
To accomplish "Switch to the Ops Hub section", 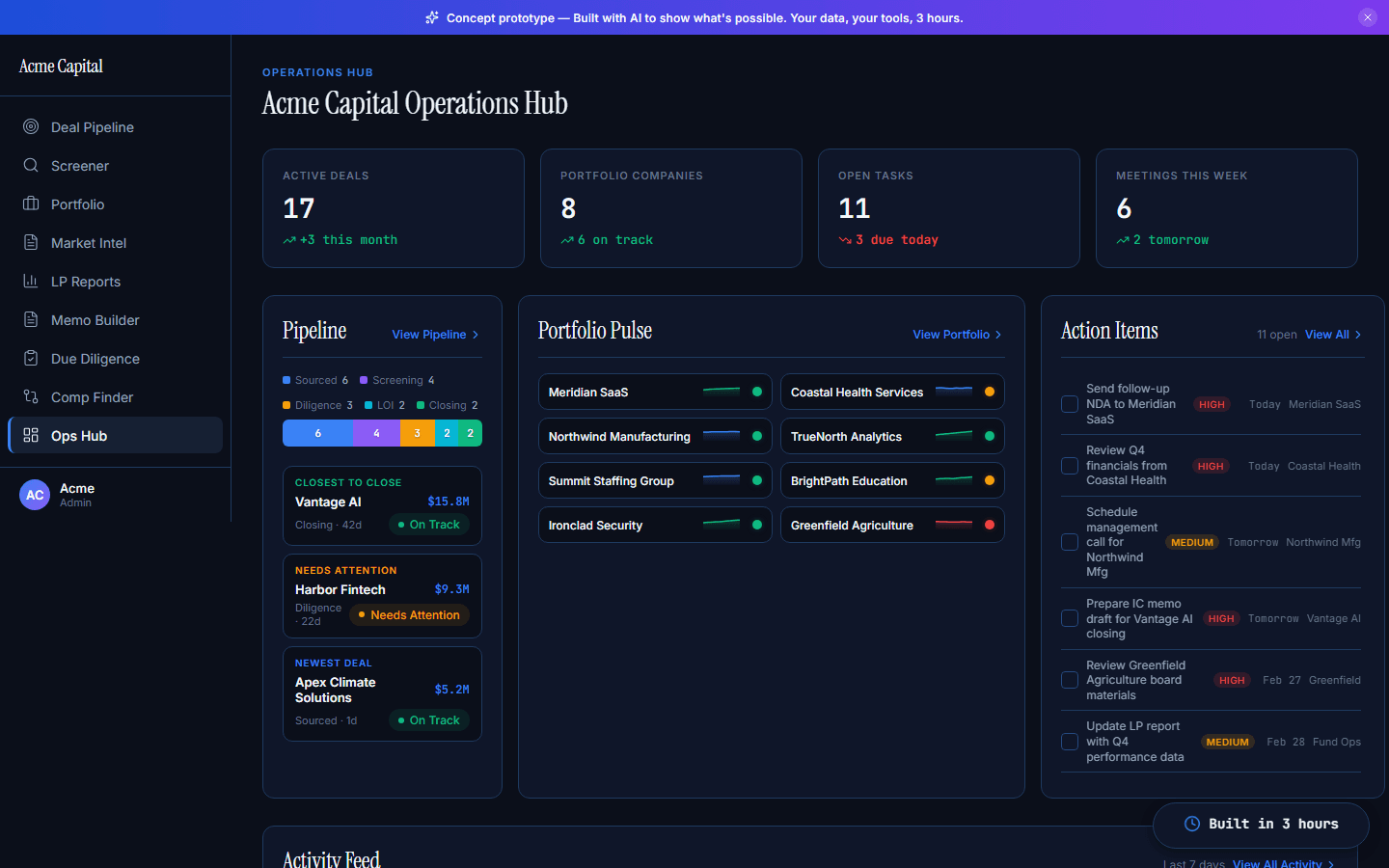I will tap(115, 435).
